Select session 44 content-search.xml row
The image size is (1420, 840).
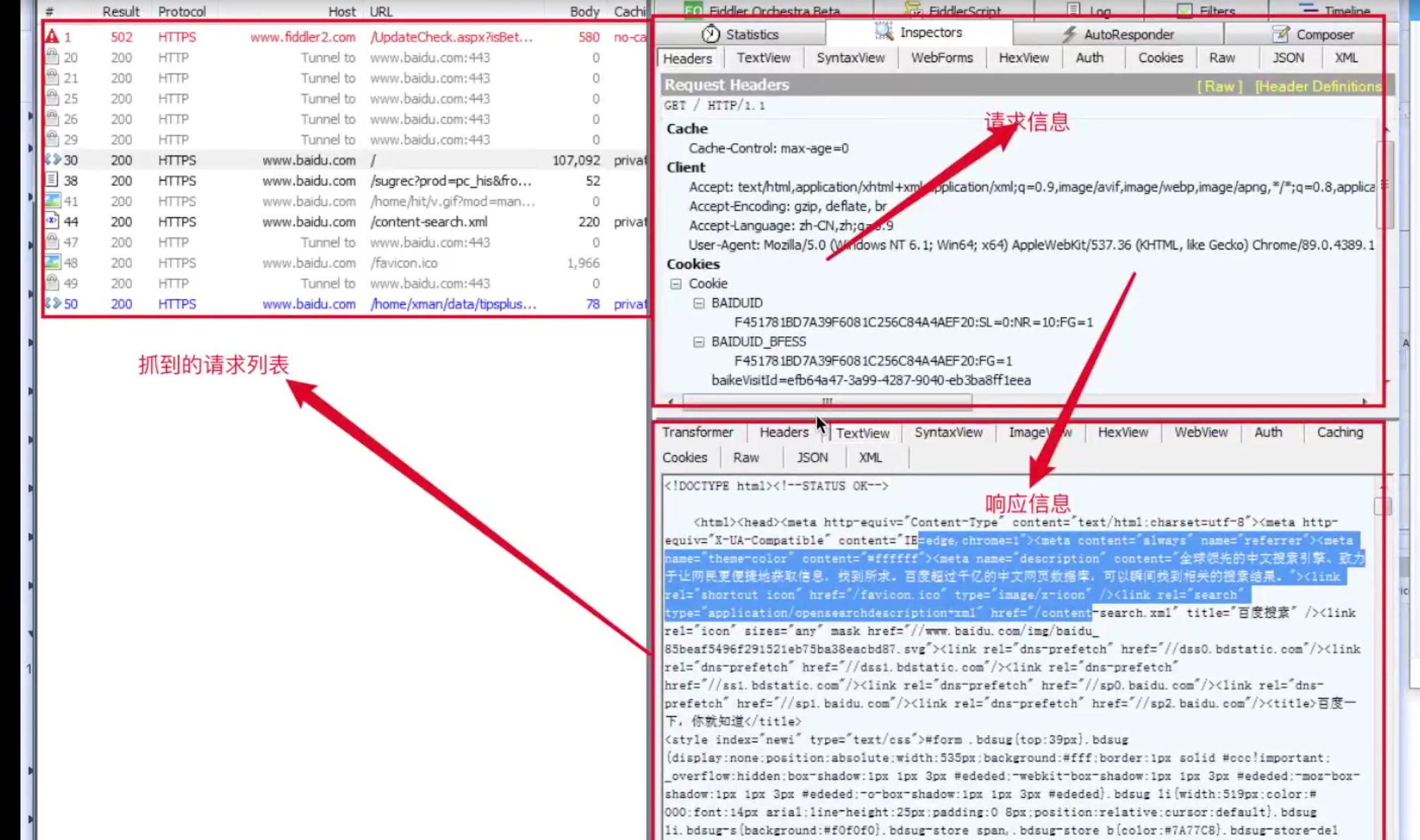pos(428,221)
